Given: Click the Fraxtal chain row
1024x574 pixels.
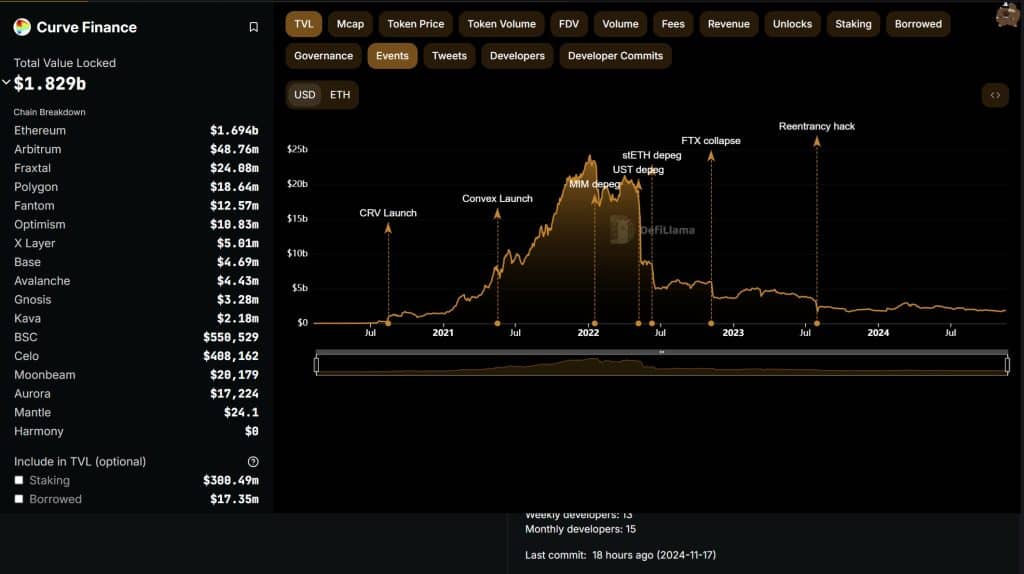Looking at the screenshot, I should (x=136, y=168).
